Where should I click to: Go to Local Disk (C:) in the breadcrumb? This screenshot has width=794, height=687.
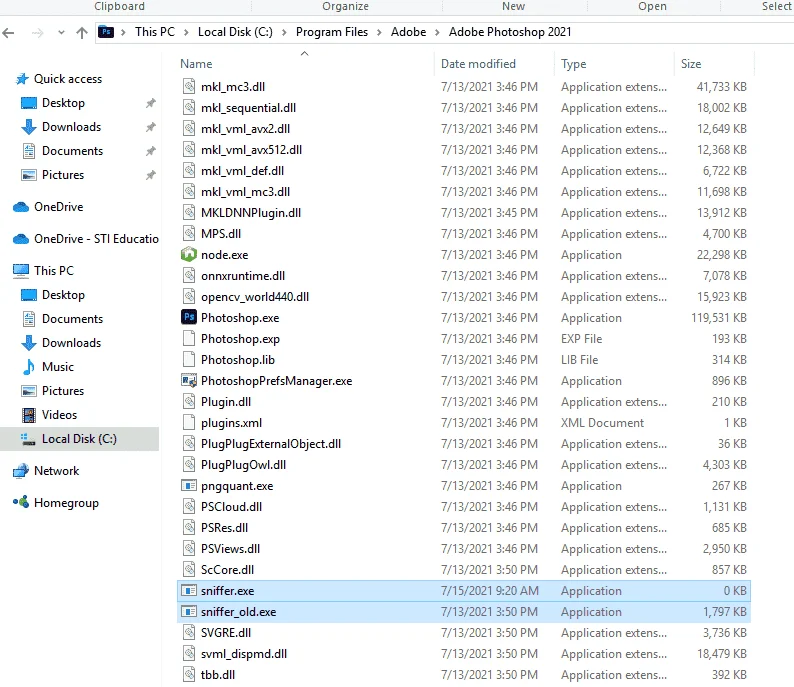[235, 32]
